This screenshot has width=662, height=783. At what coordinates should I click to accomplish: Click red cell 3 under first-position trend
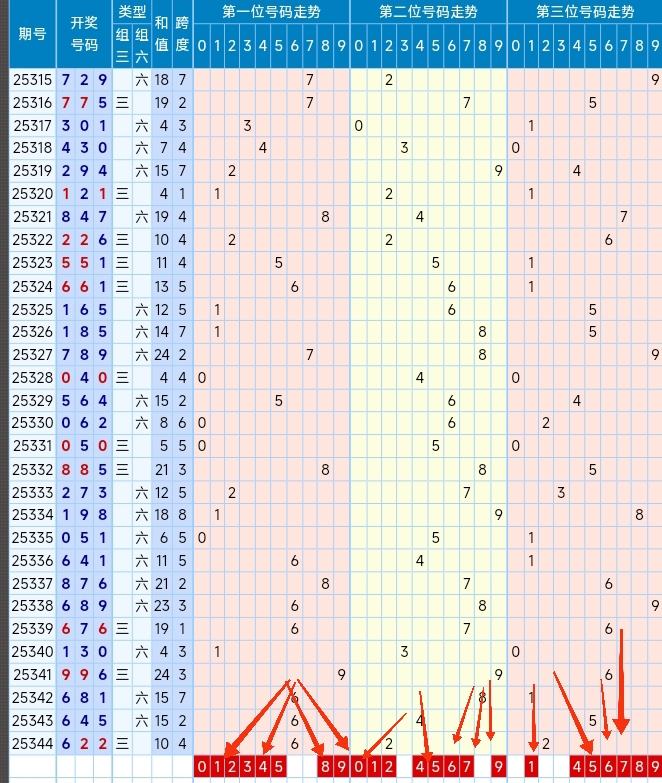click(247, 767)
